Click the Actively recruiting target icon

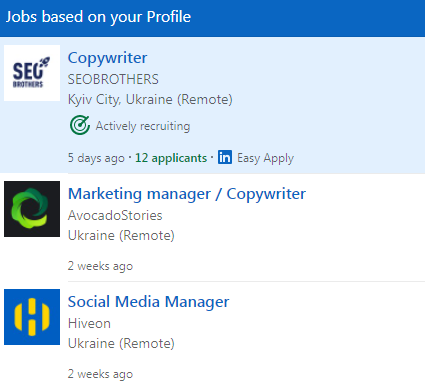click(80, 125)
